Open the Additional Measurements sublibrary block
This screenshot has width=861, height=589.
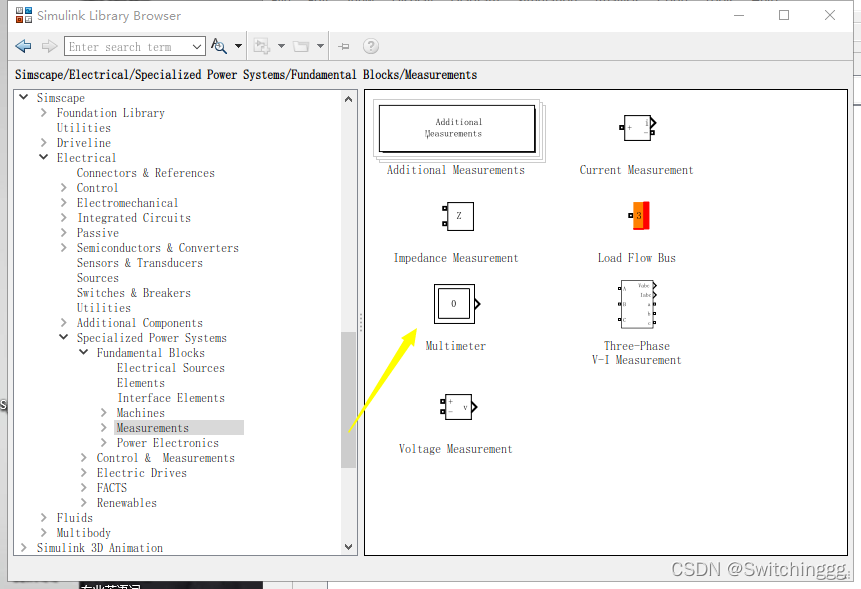pyautogui.click(x=459, y=130)
